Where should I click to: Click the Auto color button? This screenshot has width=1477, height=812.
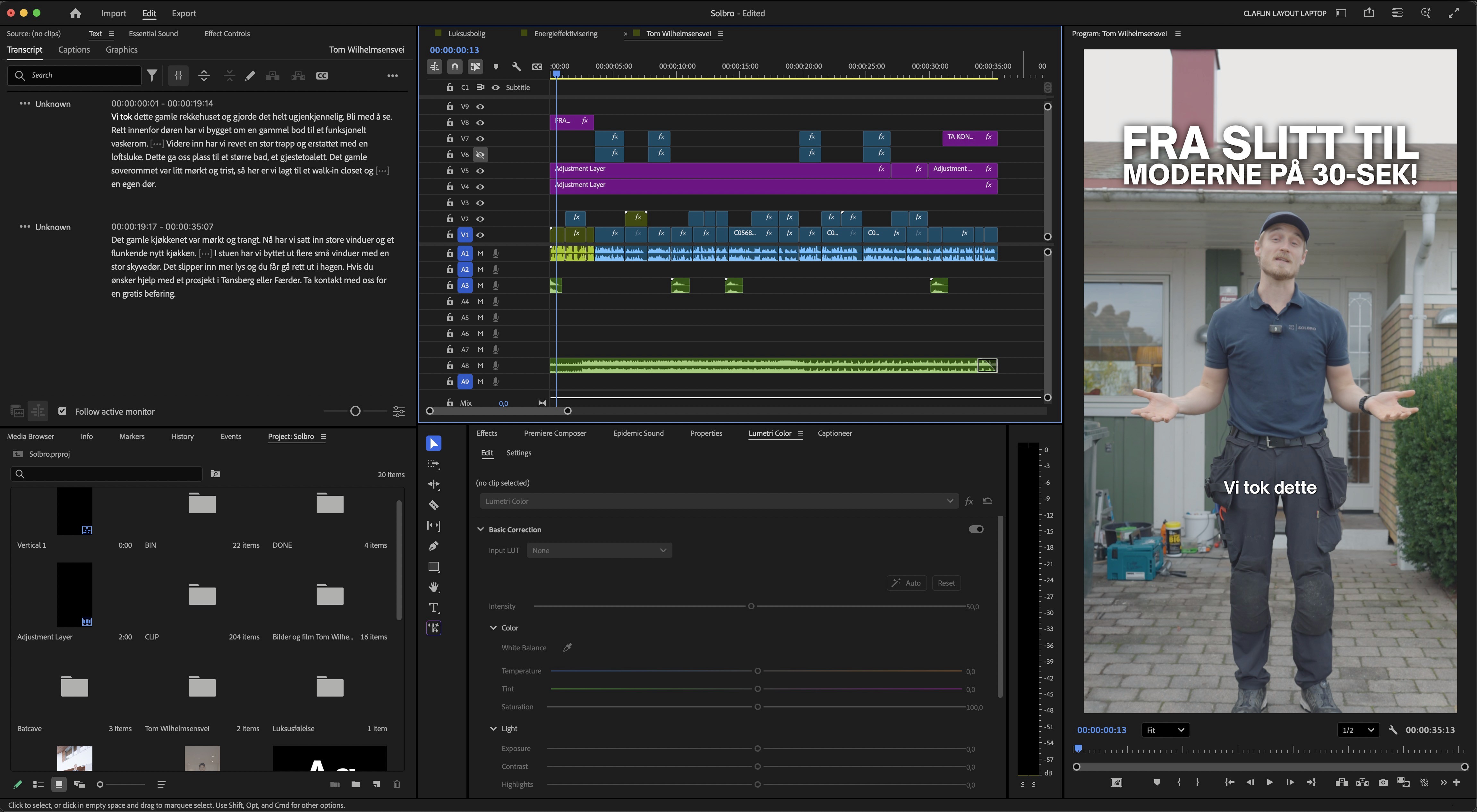907,583
